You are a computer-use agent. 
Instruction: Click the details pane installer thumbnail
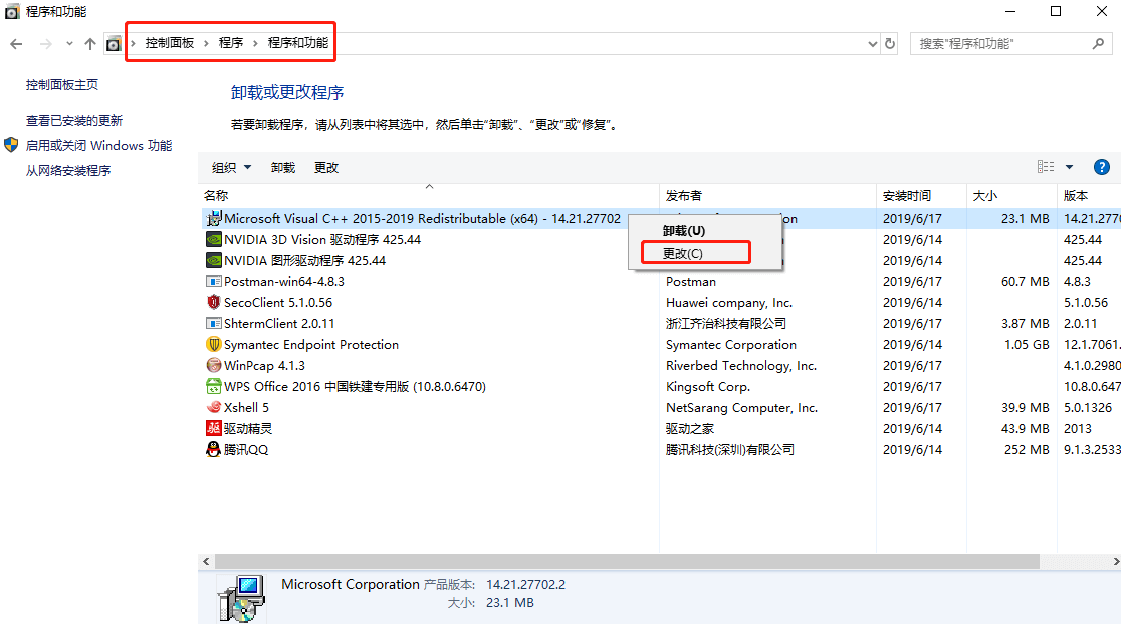click(x=242, y=598)
